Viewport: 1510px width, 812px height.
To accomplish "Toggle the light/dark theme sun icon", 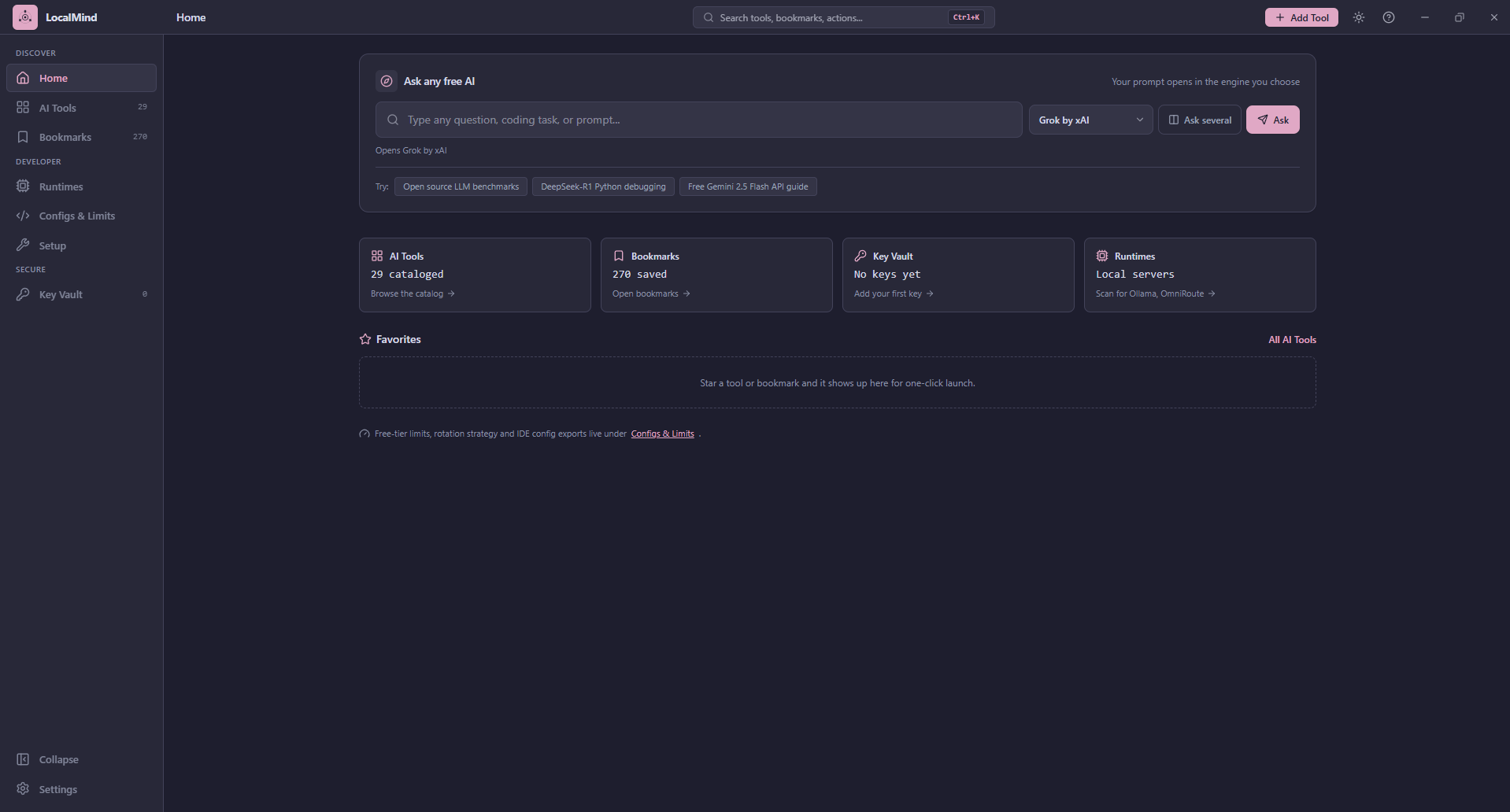I will click(1359, 17).
